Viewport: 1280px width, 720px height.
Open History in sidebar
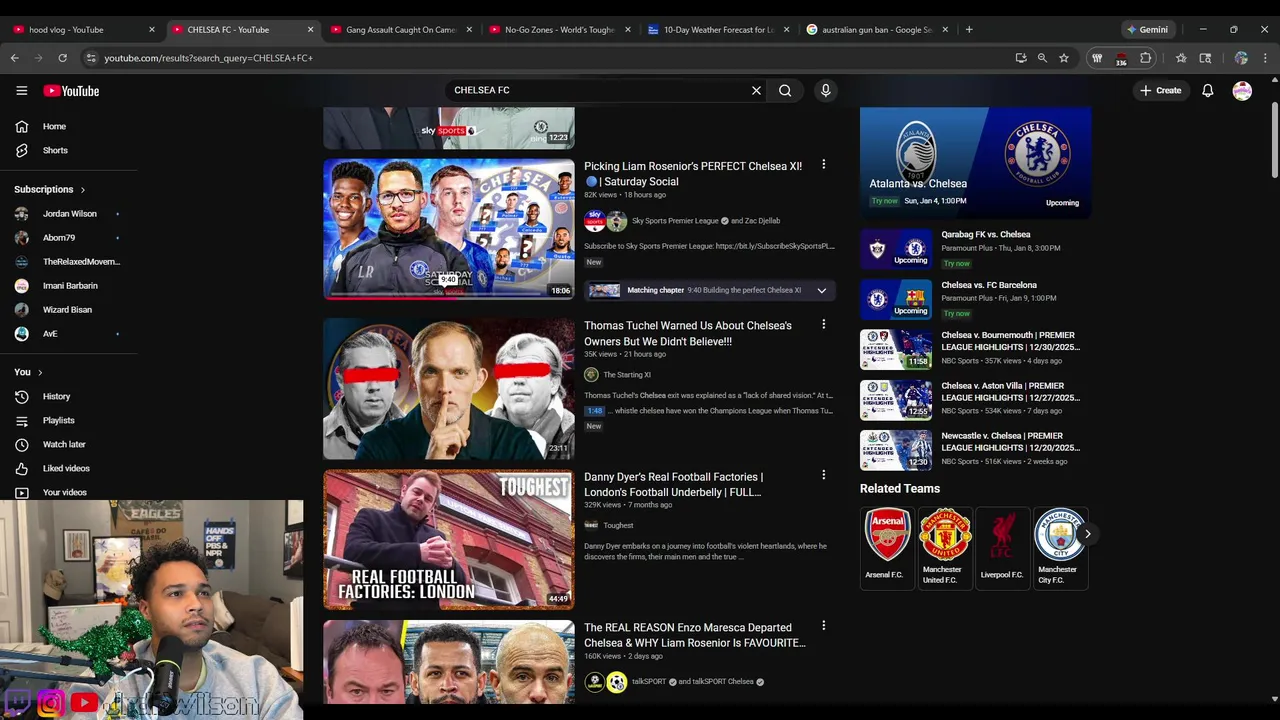point(56,396)
